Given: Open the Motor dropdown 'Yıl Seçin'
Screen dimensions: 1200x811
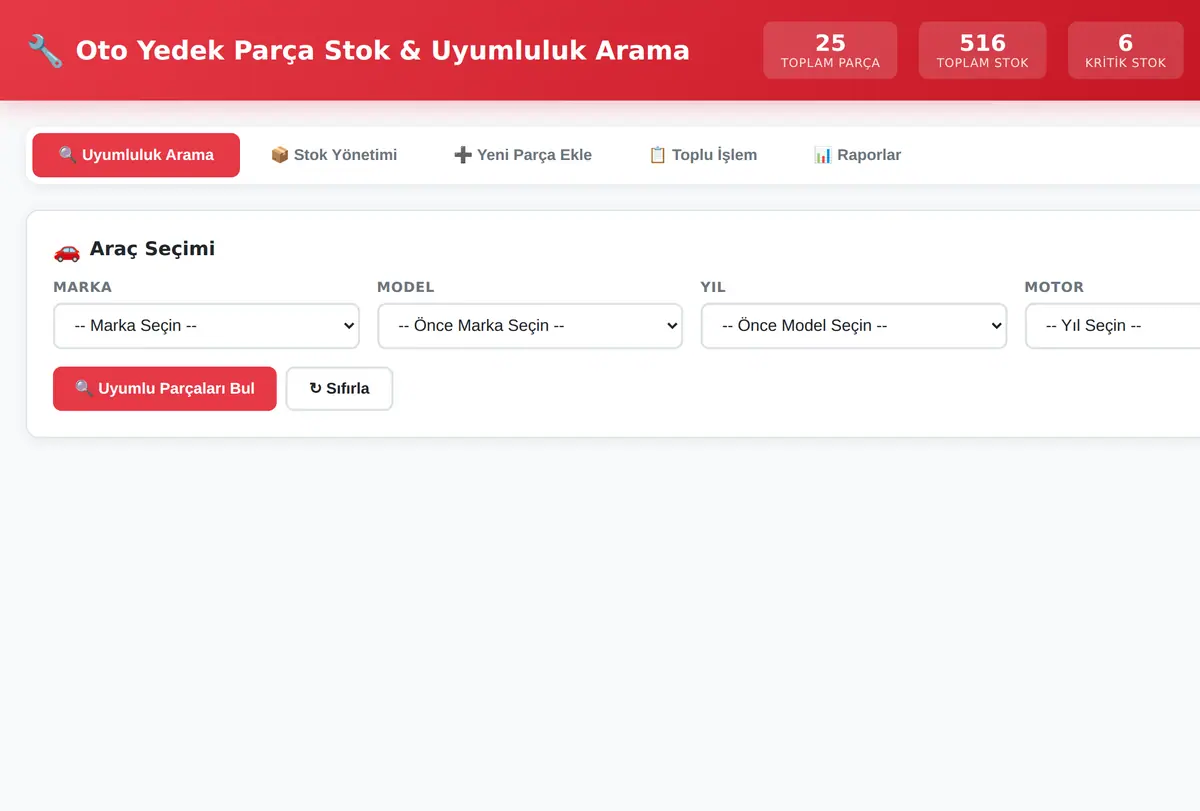Looking at the screenshot, I should pyautogui.click(x=1112, y=326).
